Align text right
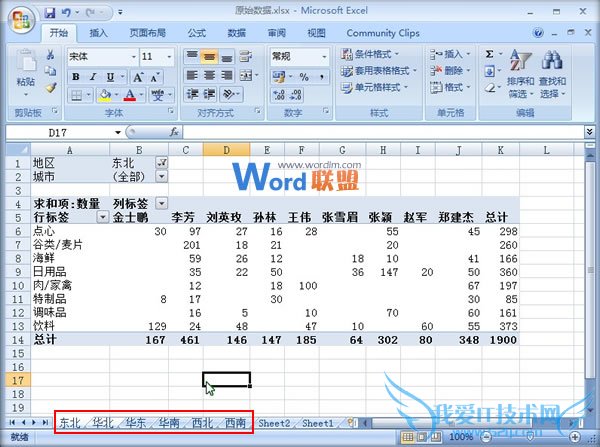 pos(227,75)
